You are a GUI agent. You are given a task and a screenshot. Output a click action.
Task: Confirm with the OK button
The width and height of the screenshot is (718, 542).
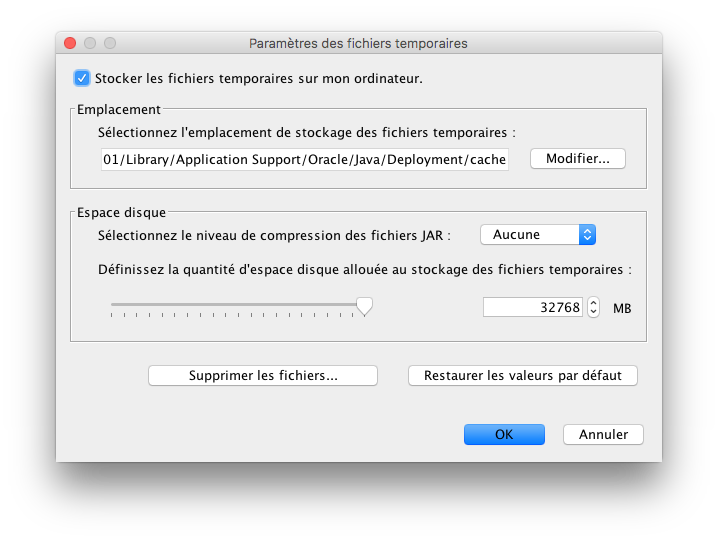point(504,434)
